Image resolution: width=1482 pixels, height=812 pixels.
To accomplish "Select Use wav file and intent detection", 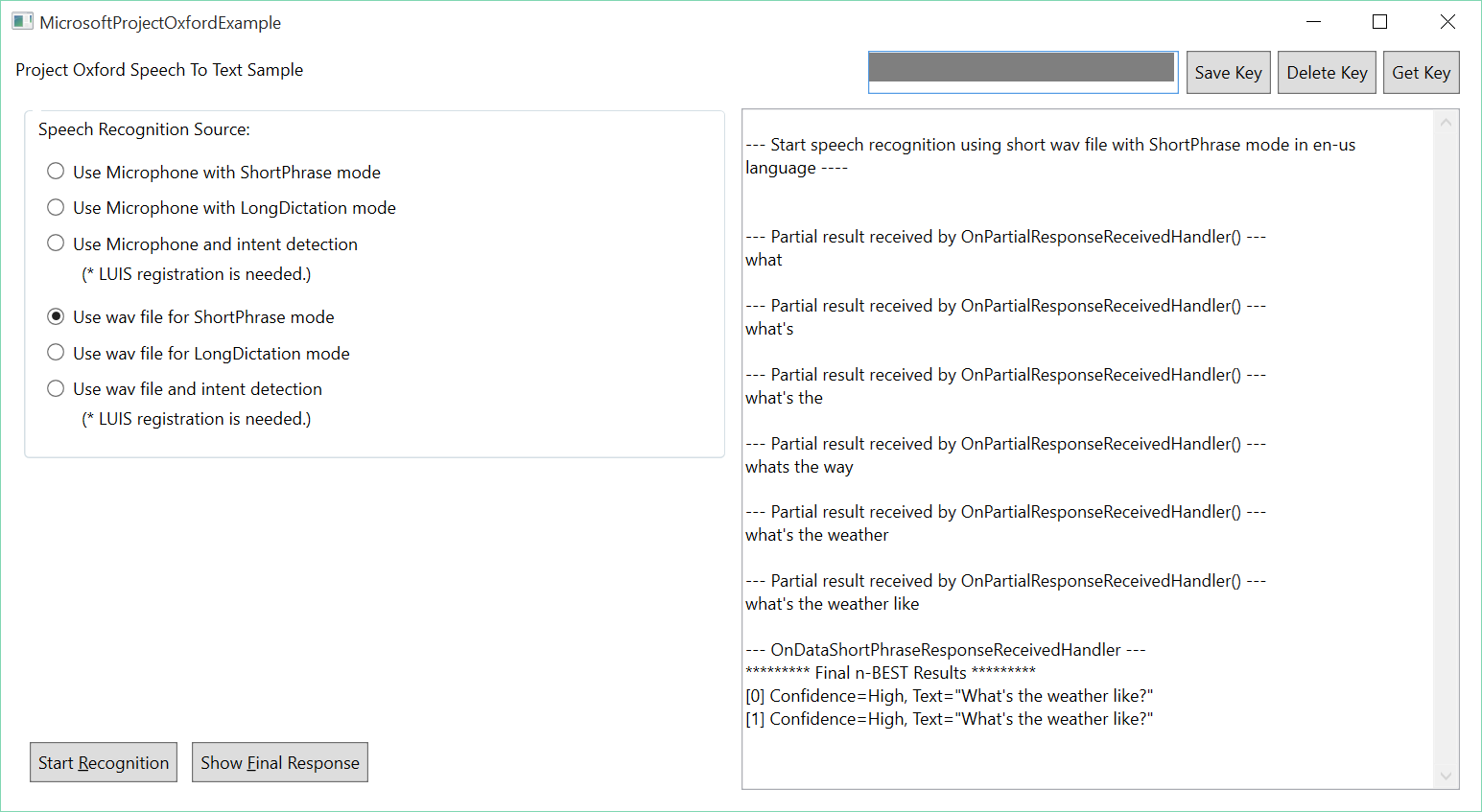I will [x=185, y=388].
